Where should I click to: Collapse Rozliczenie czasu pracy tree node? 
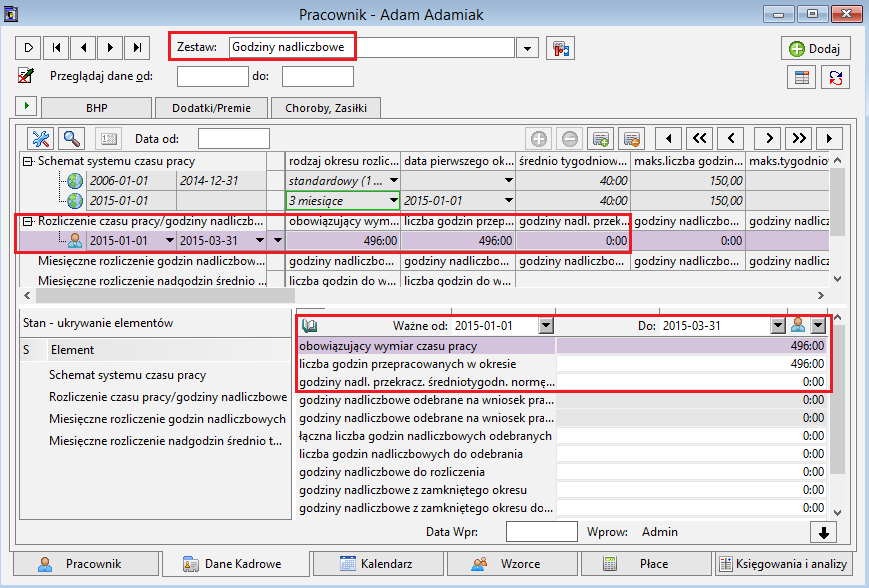point(27,221)
